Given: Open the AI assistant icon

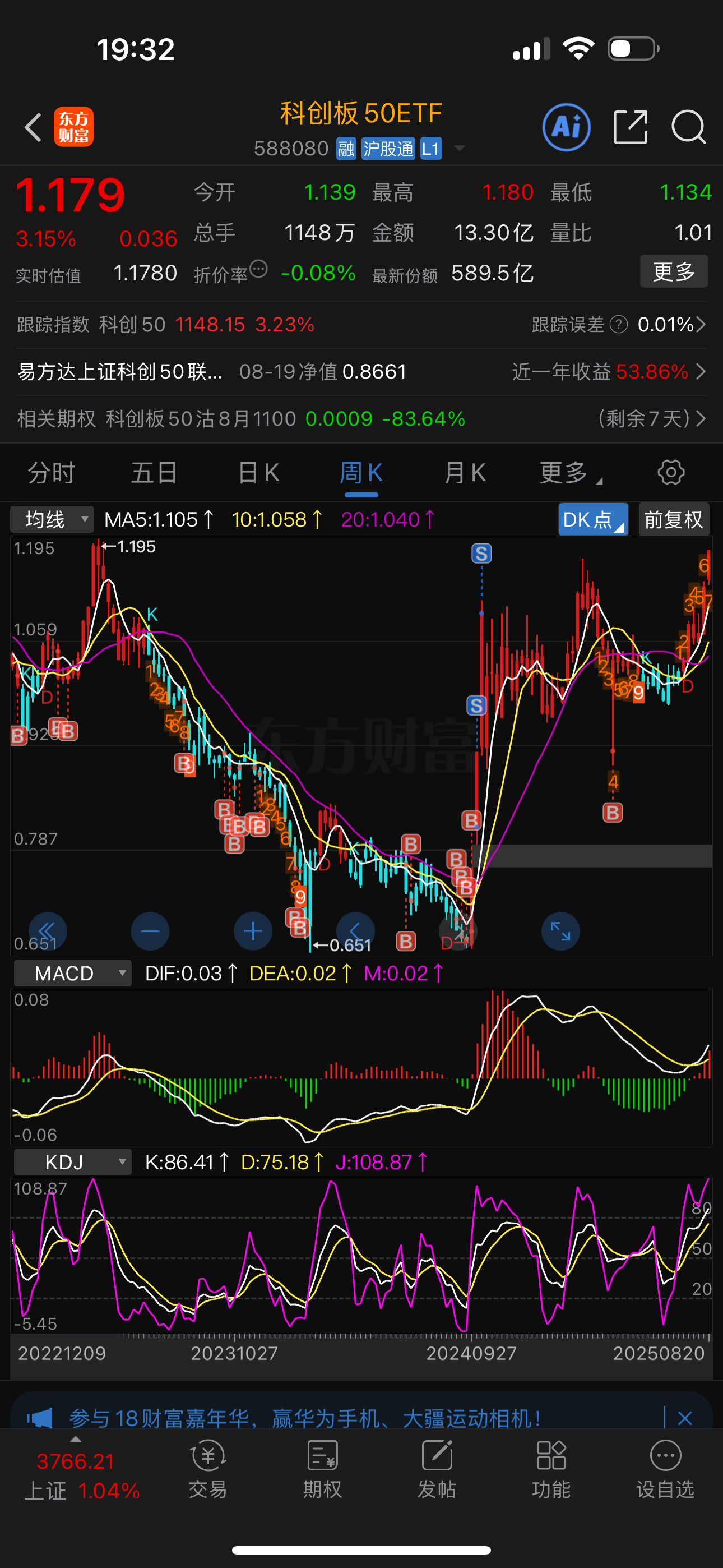Looking at the screenshot, I should pyautogui.click(x=566, y=127).
